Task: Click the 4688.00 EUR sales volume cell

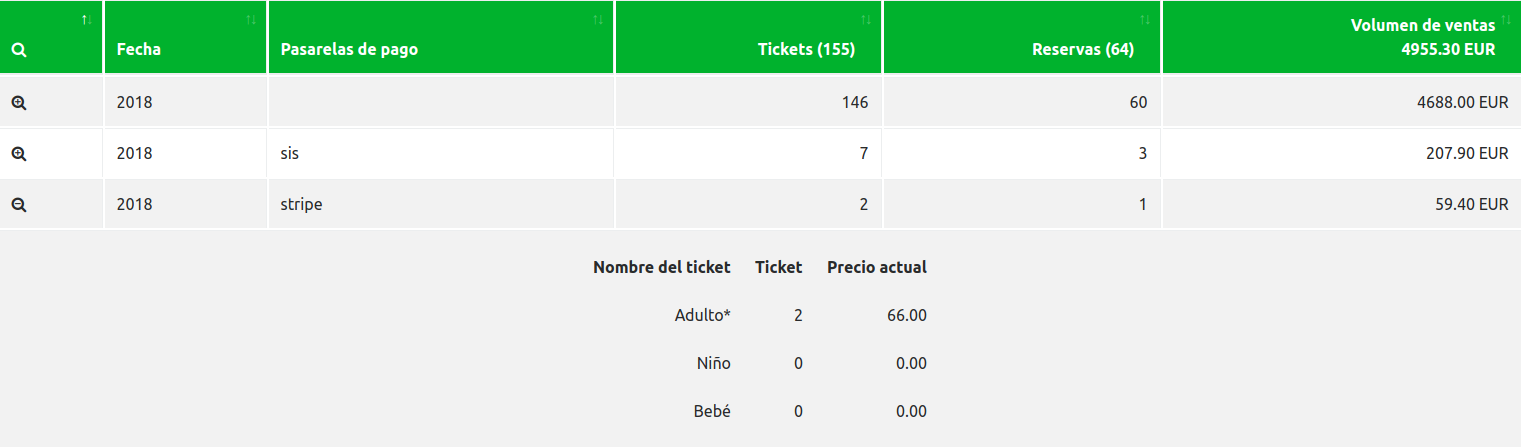Action: pyautogui.click(x=1341, y=102)
